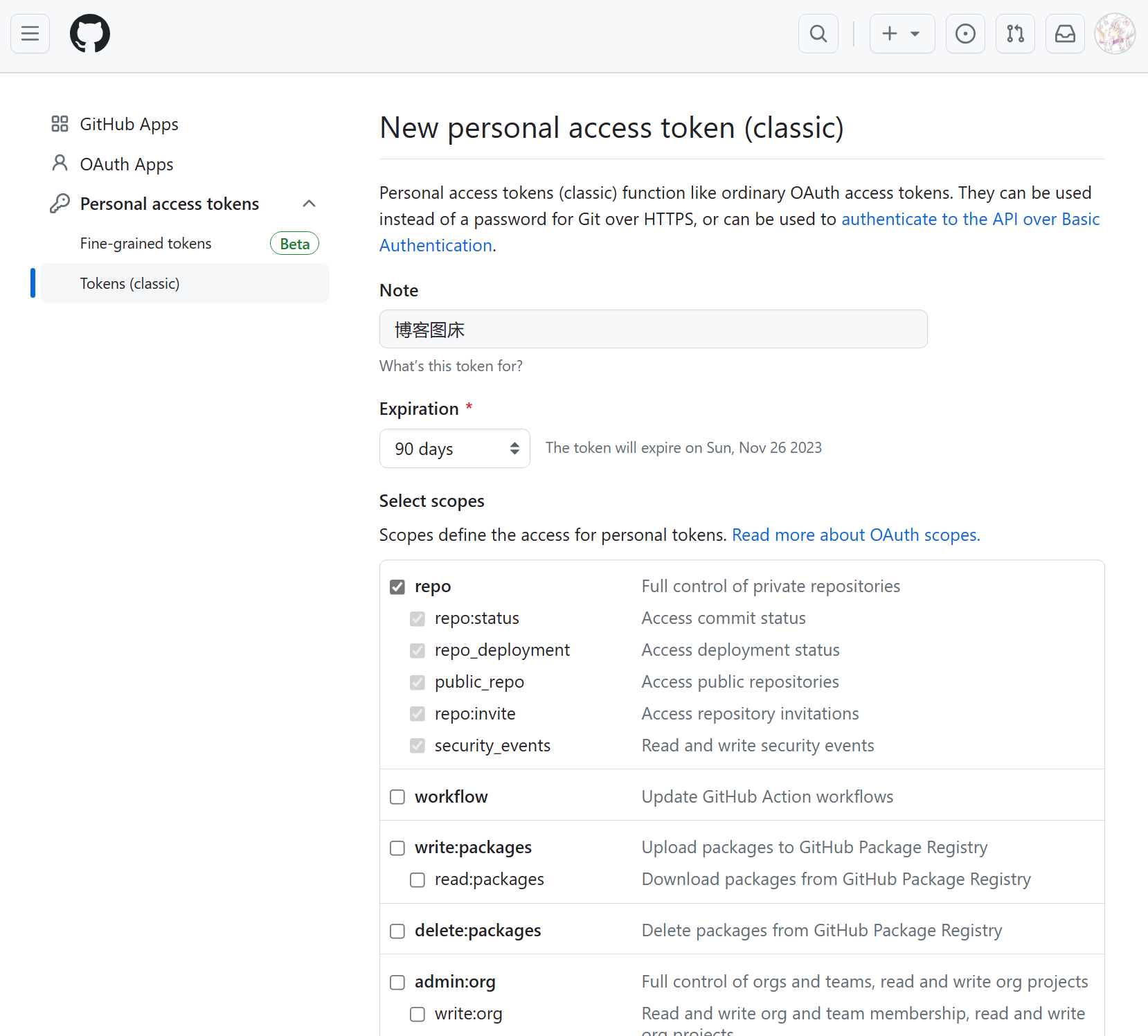1148x1036 pixels.
Task: Open the hamburger navigation menu
Action: [30, 33]
